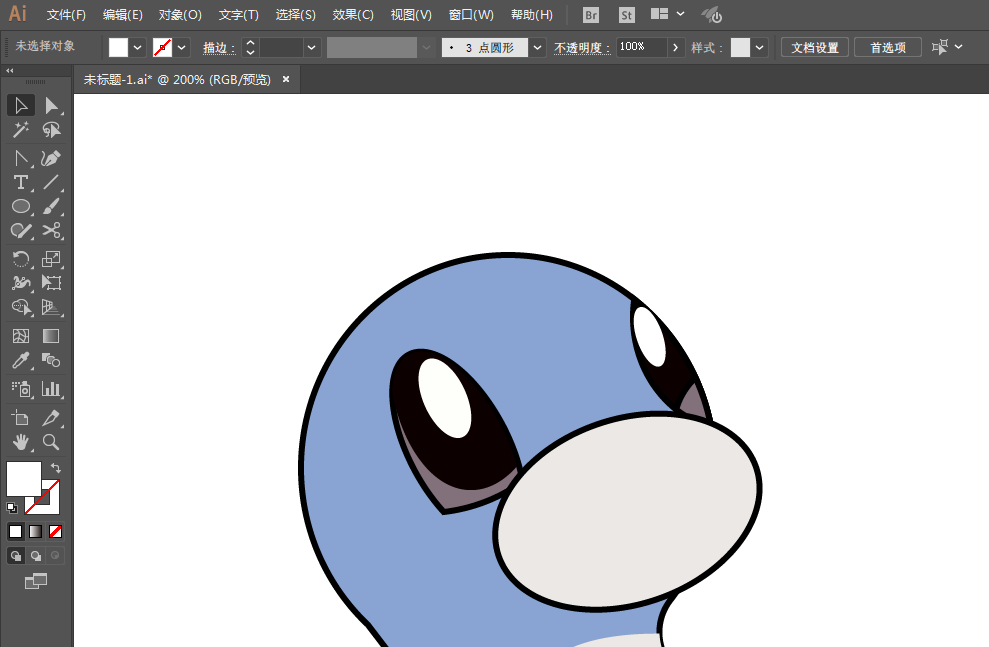989x647 pixels.
Task: Choose the Scale tool
Action: point(51,259)
